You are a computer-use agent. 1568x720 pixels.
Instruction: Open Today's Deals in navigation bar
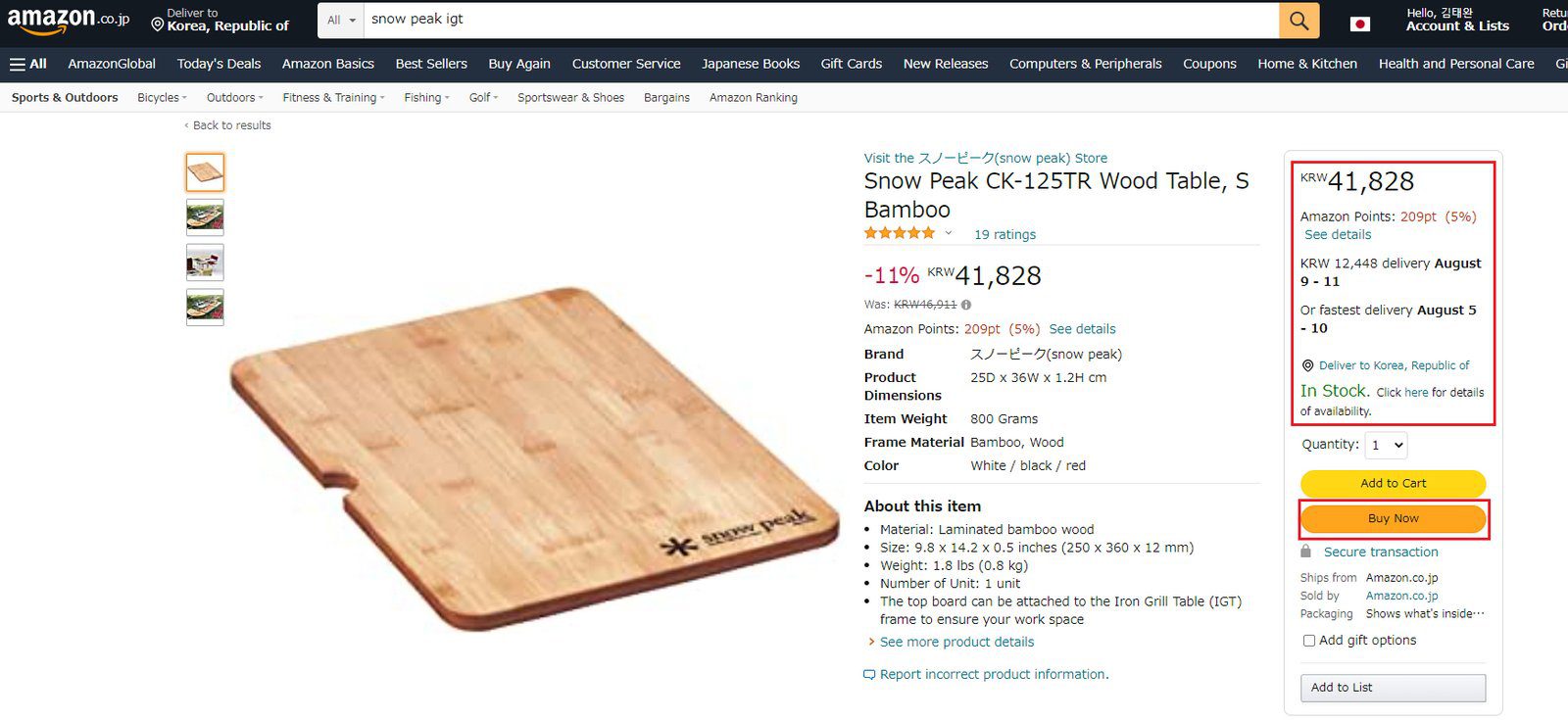point(219,64)
